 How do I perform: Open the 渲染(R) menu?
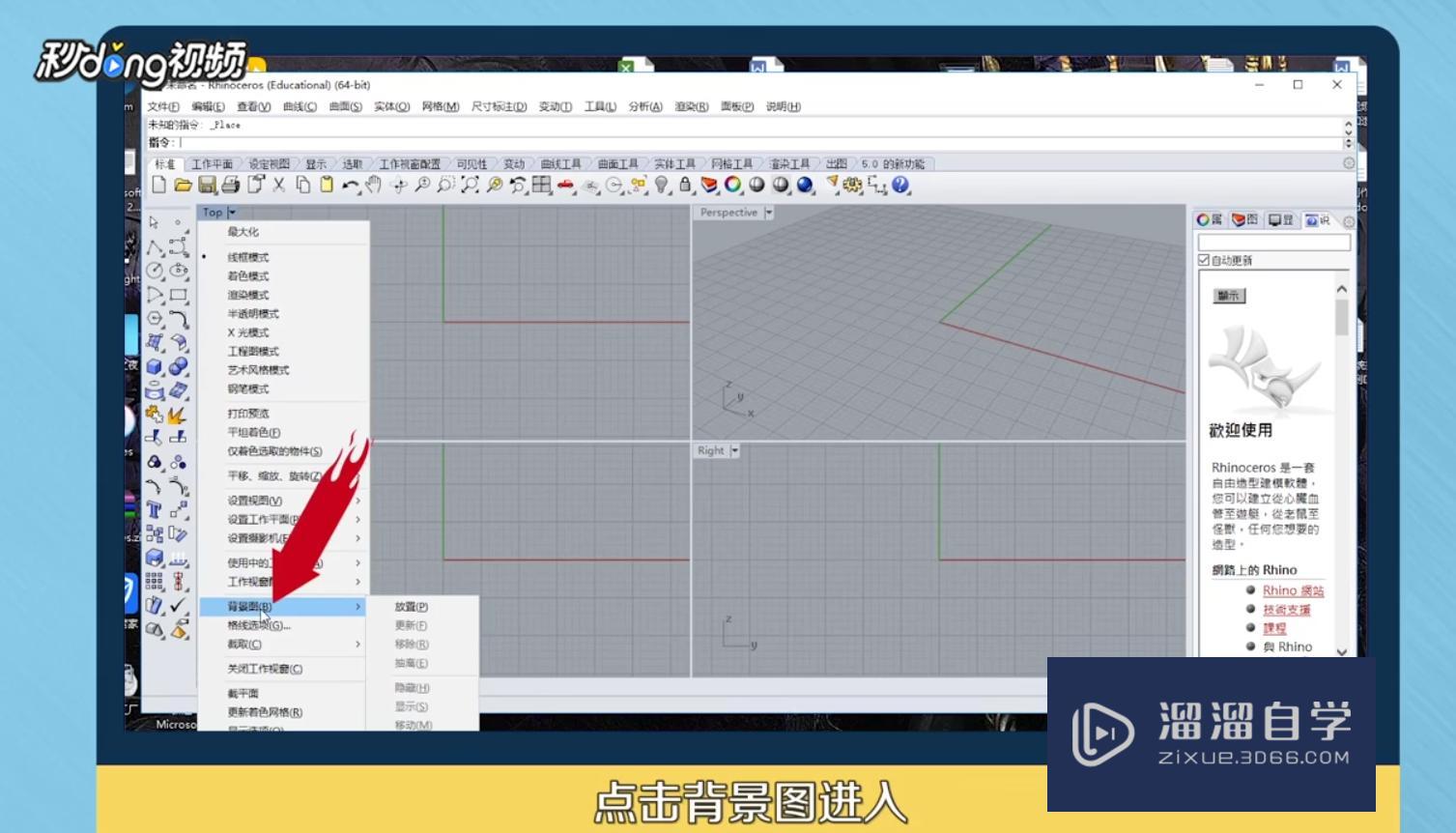tap(692, 106)
